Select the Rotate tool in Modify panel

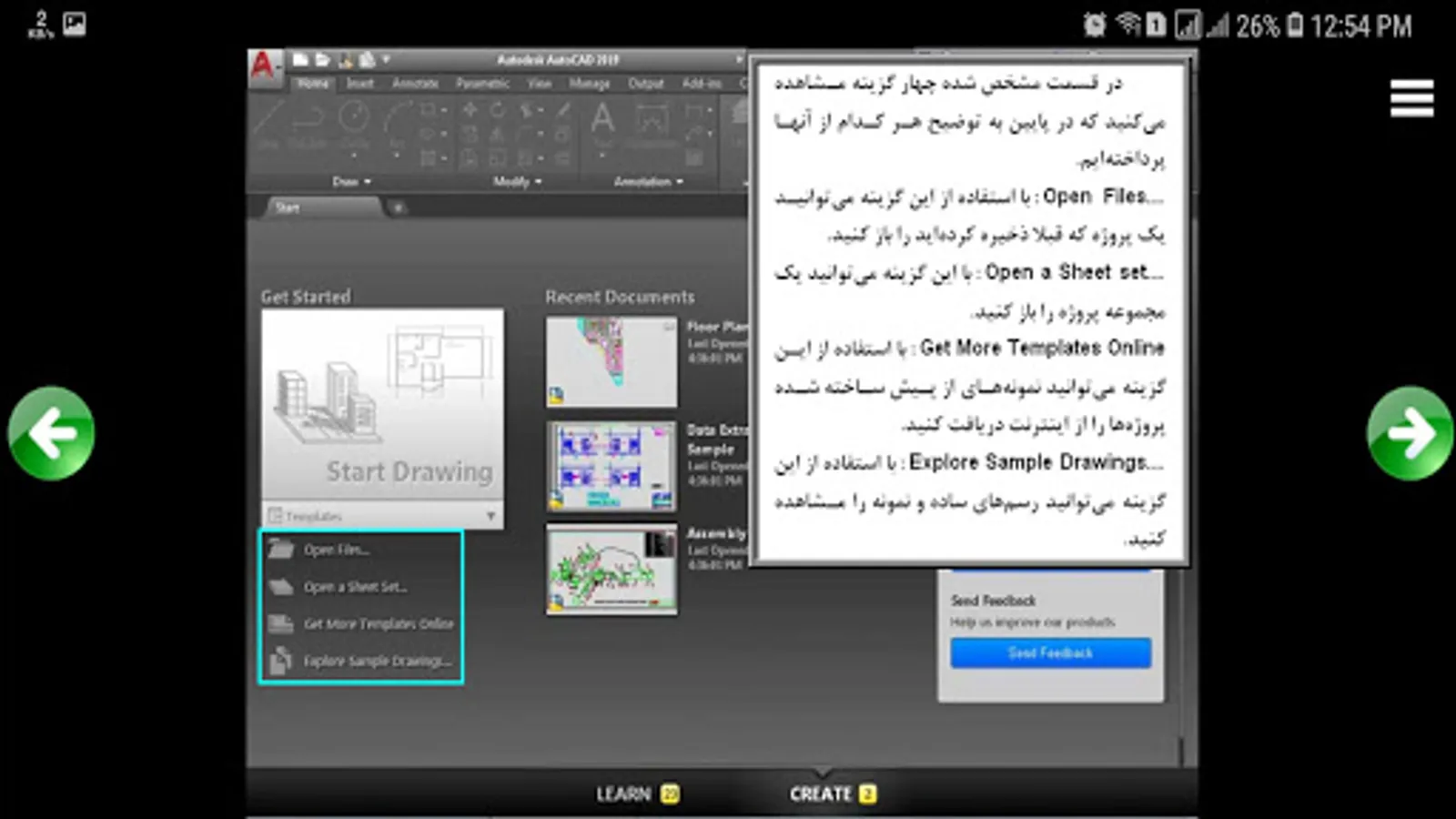497,111
